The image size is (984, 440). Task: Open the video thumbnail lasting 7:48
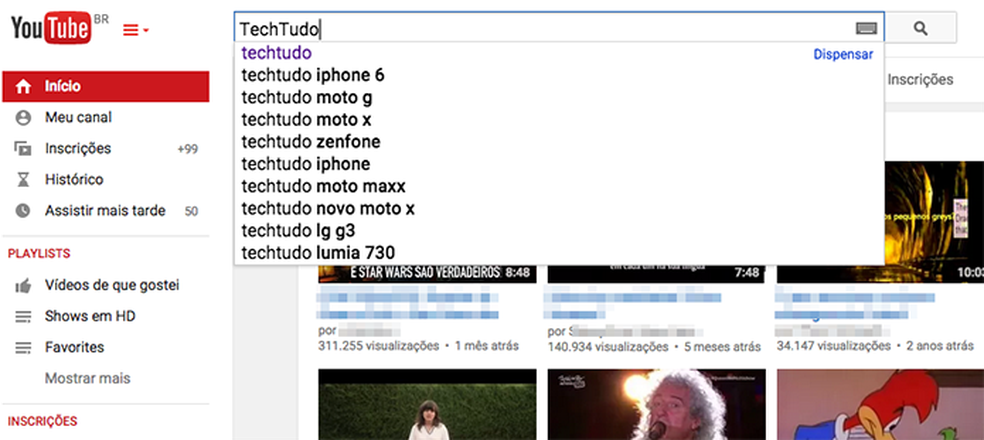click(656, 274)
